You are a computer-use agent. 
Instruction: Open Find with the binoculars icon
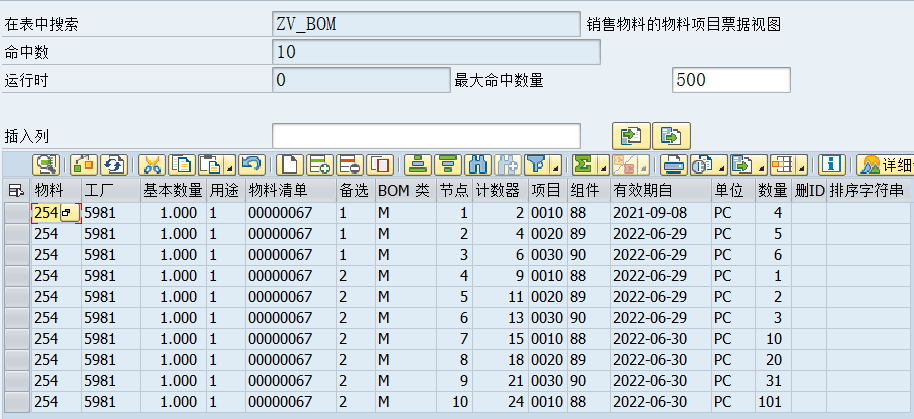pos(479,165)
